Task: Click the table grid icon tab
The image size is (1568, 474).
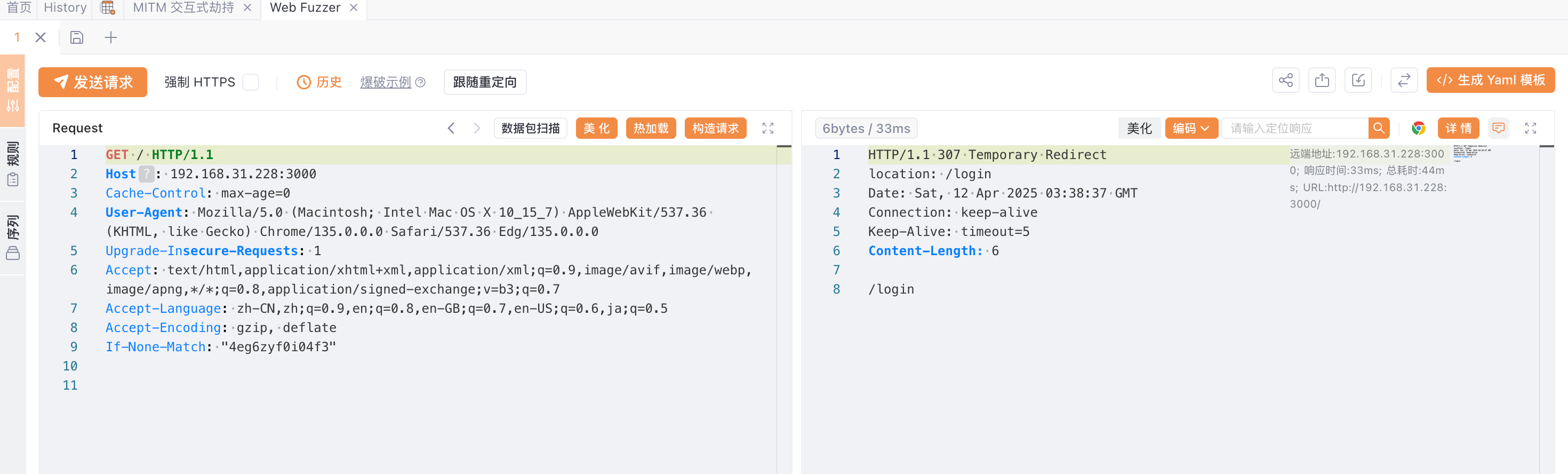Action: [108, 8]
